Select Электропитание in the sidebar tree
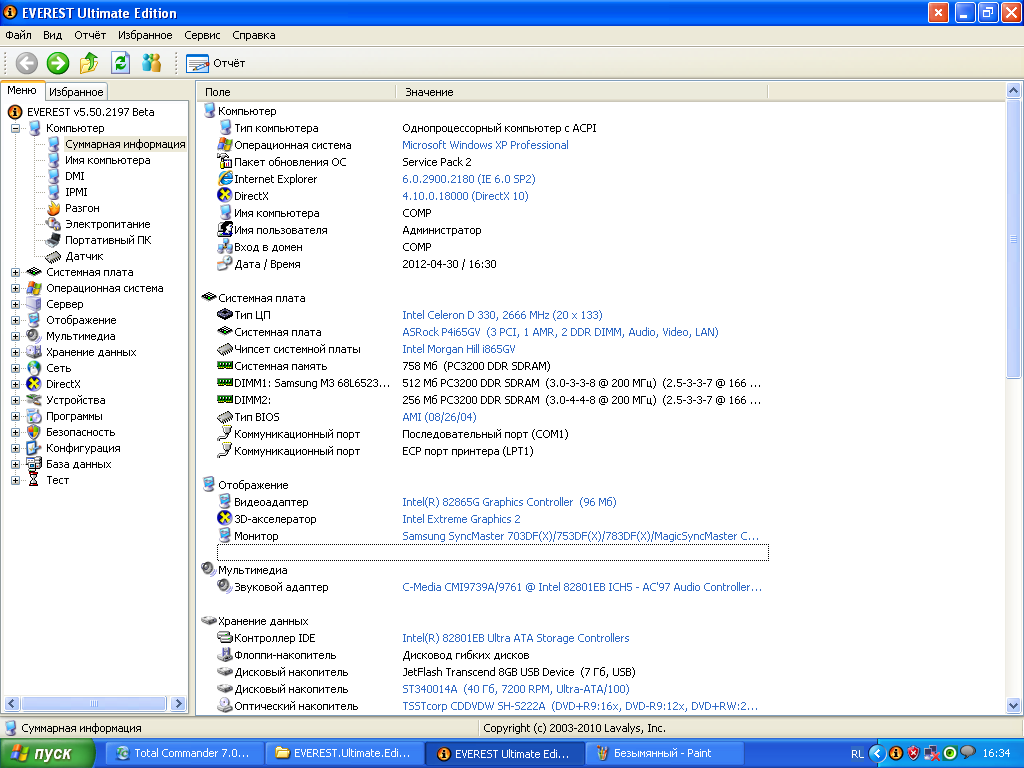The image size is (1024, 768). tap(107, 224)
